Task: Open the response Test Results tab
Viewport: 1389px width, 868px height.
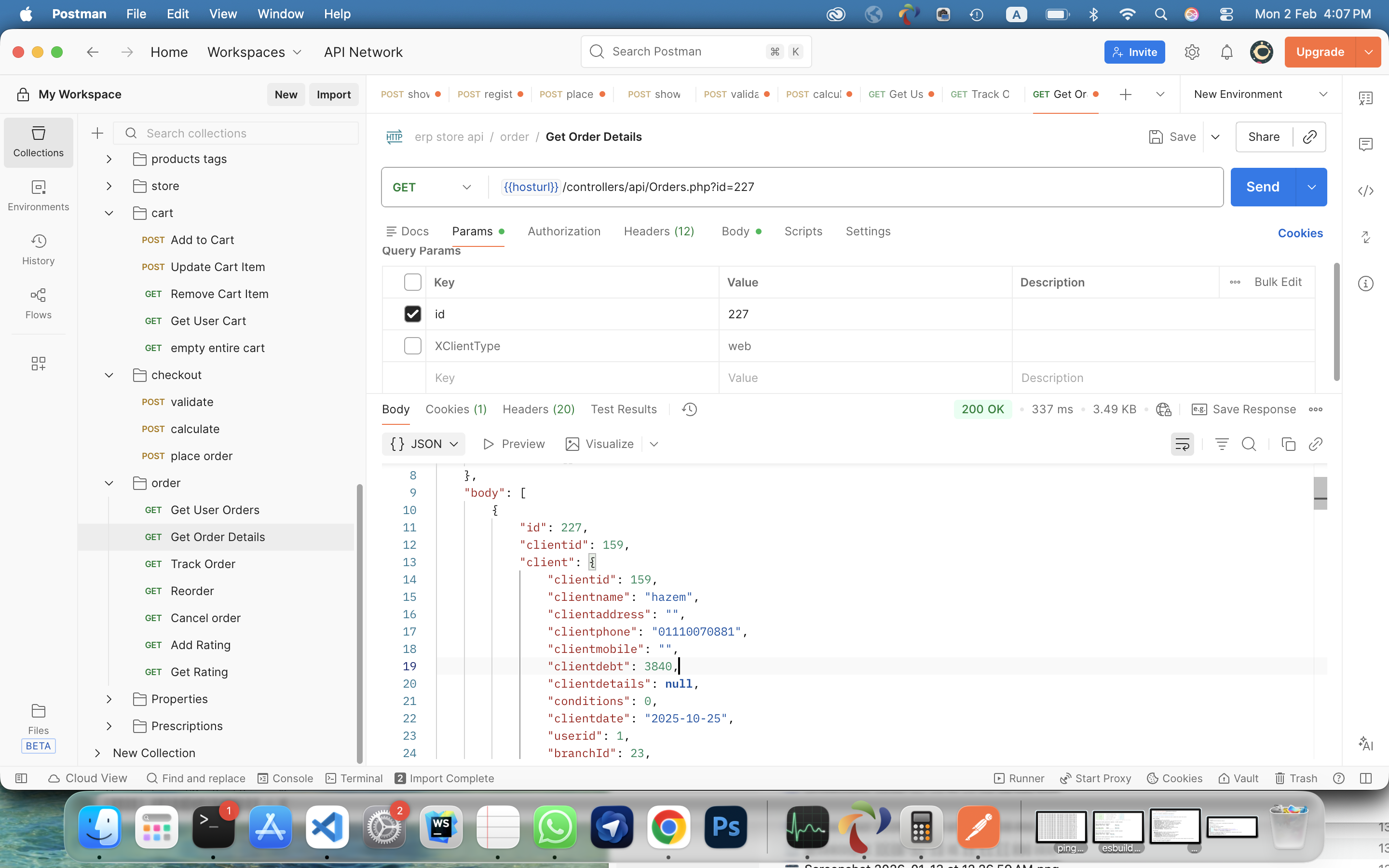Action: click(623, 409)
